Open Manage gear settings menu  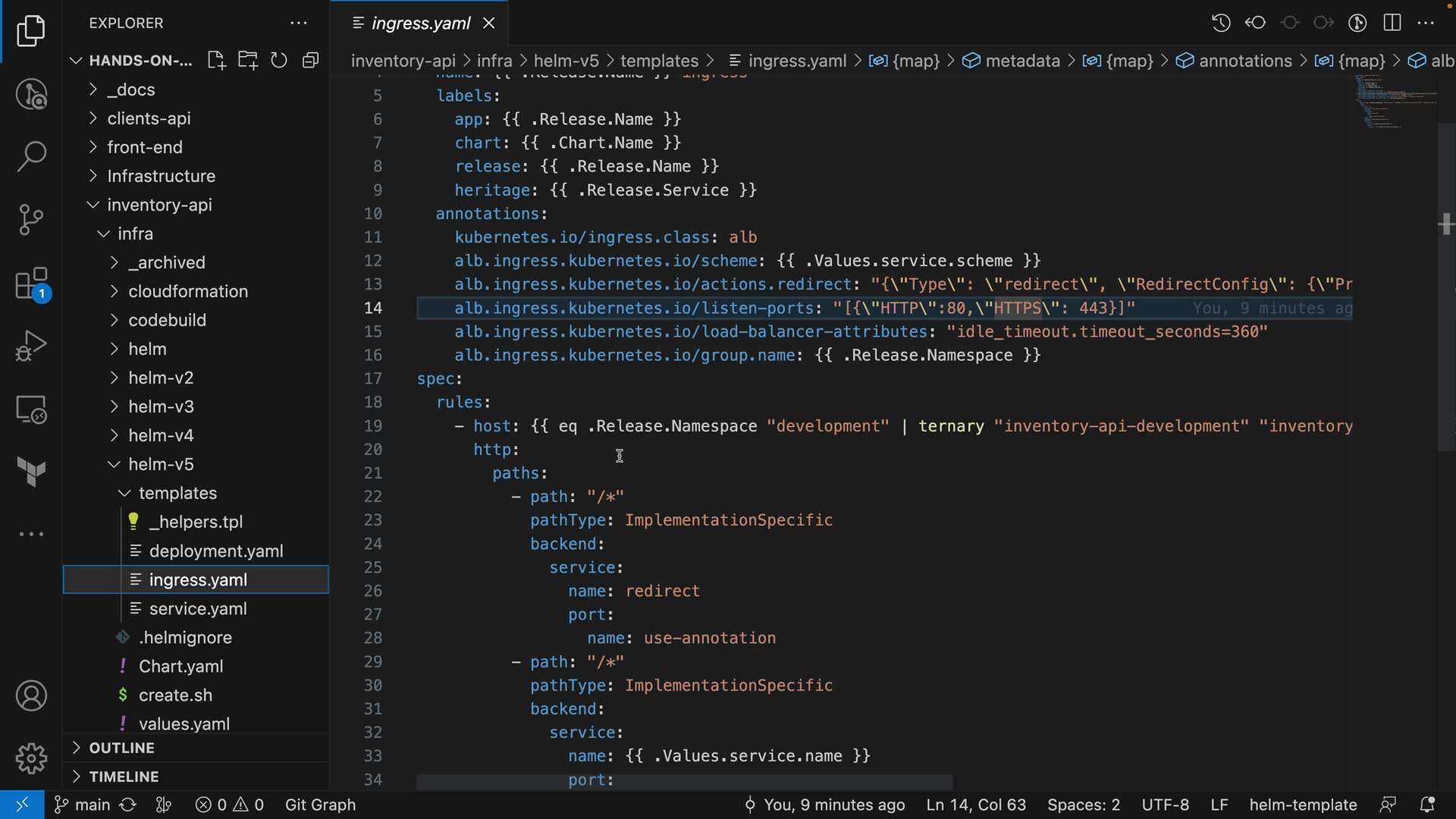pos(31,758)
